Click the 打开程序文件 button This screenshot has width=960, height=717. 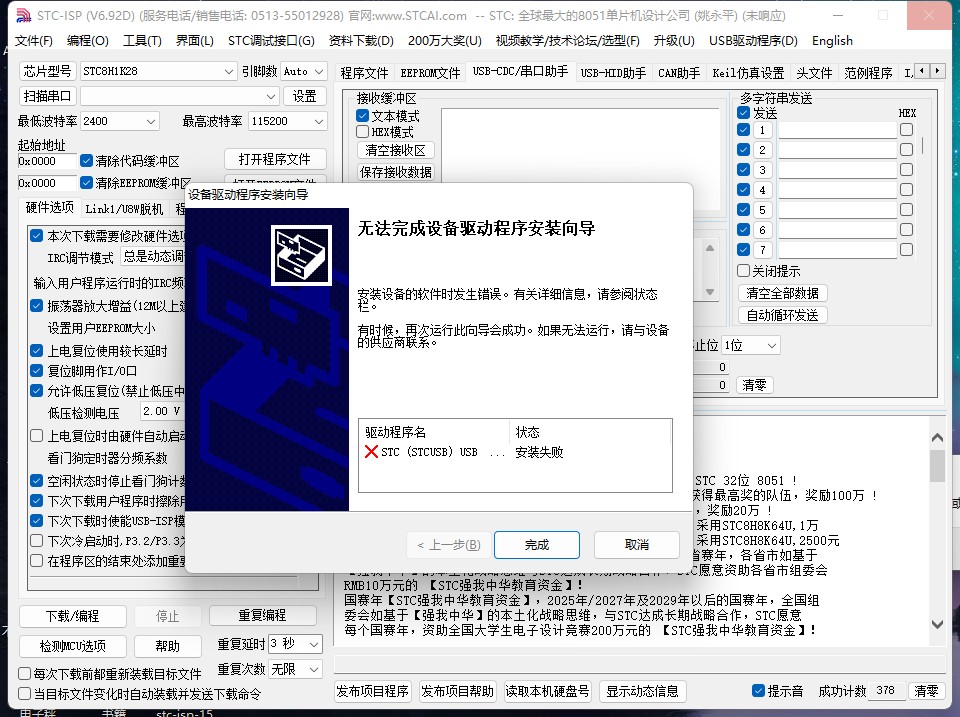point(275,159)
